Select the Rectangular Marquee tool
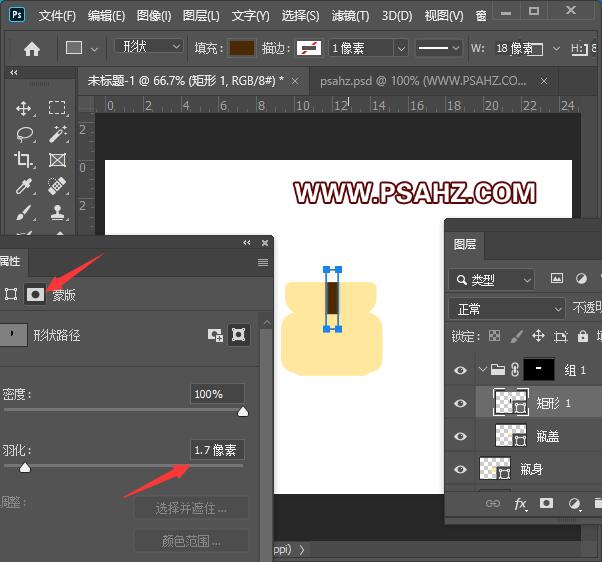 coord(57,108)
